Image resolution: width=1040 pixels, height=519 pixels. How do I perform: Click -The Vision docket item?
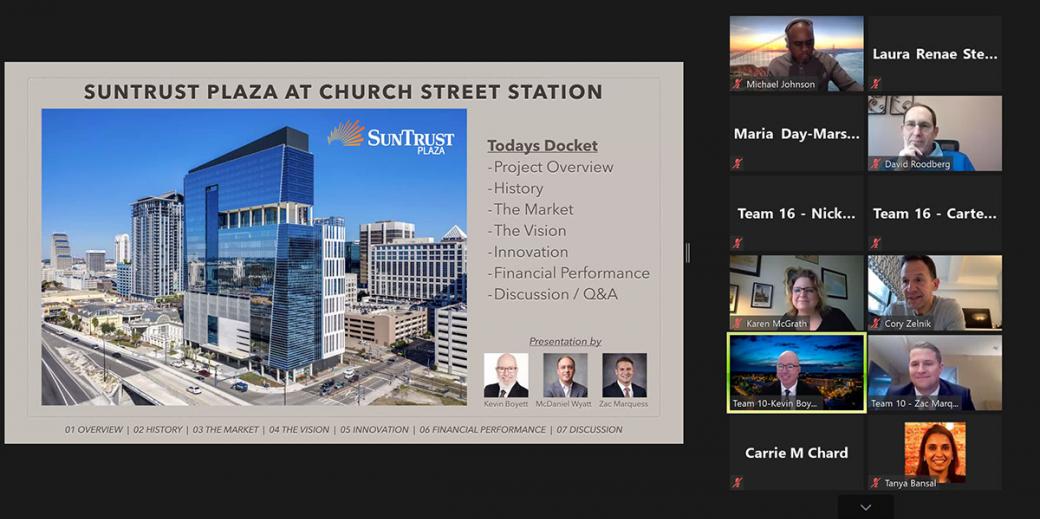pos(527,230)
